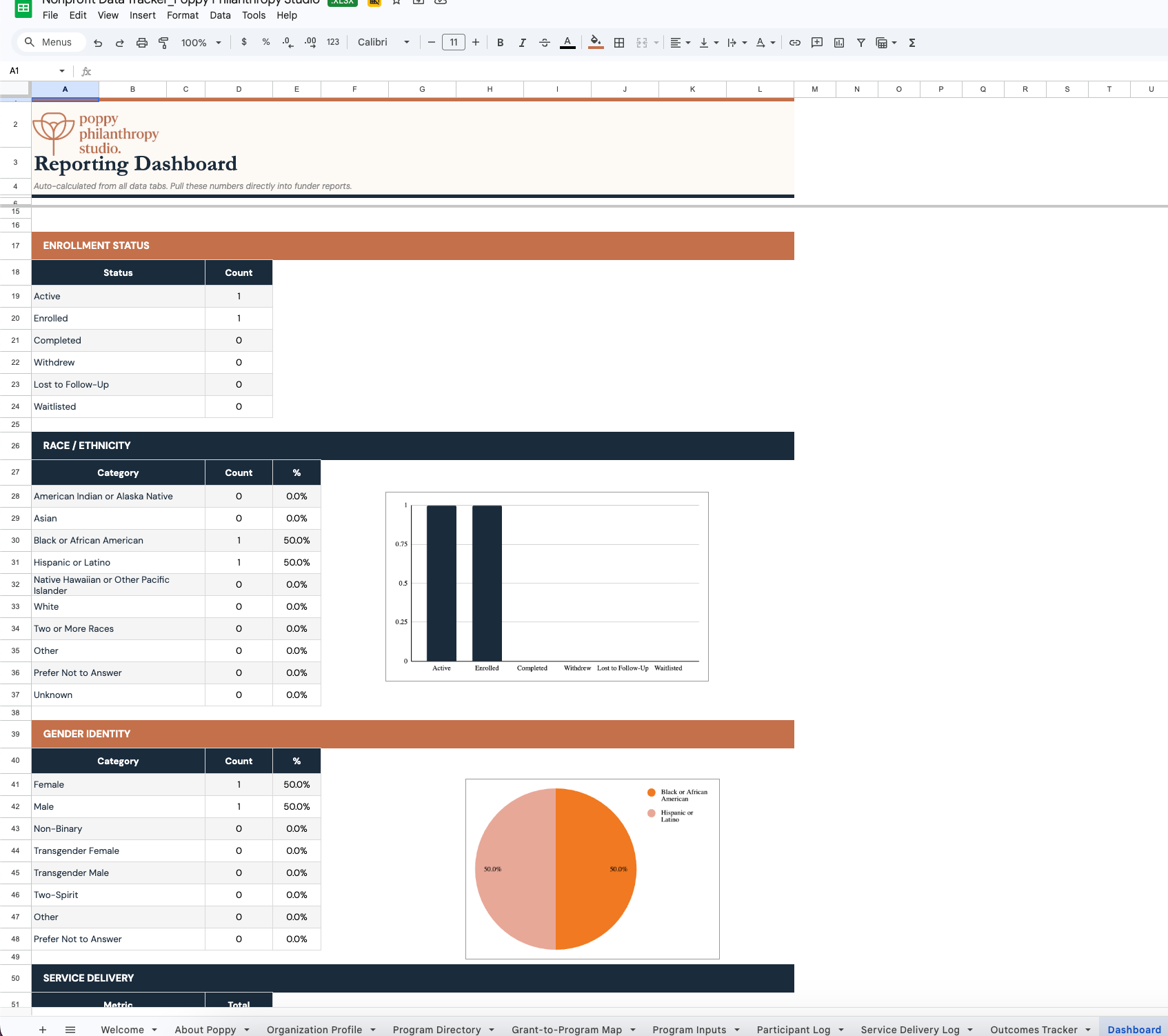Screen dimensions: 1168x1036
Task: Increase decimal places icon
Action: [310, 42]
